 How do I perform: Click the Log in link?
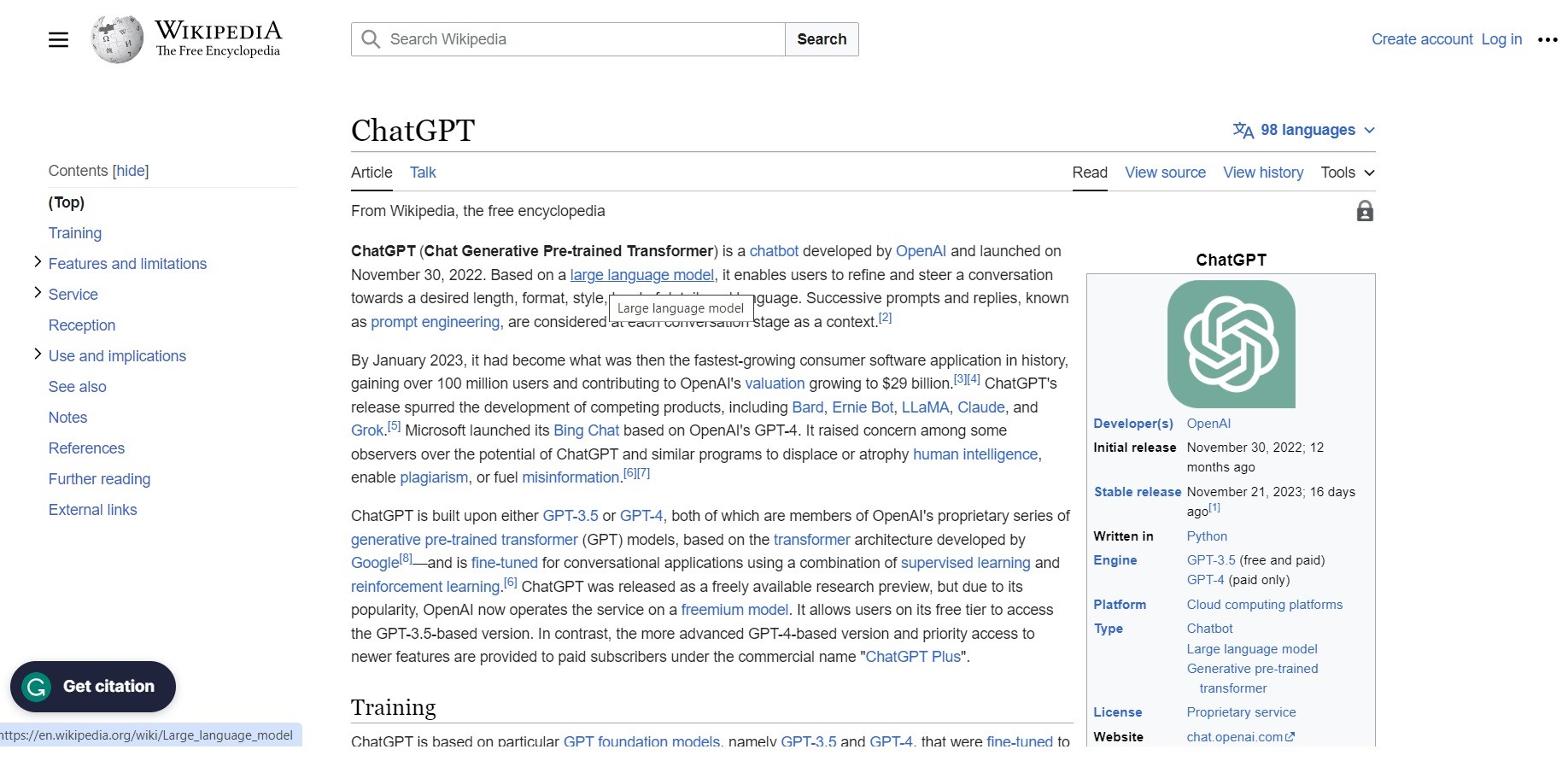click(x=1501, y=39)
